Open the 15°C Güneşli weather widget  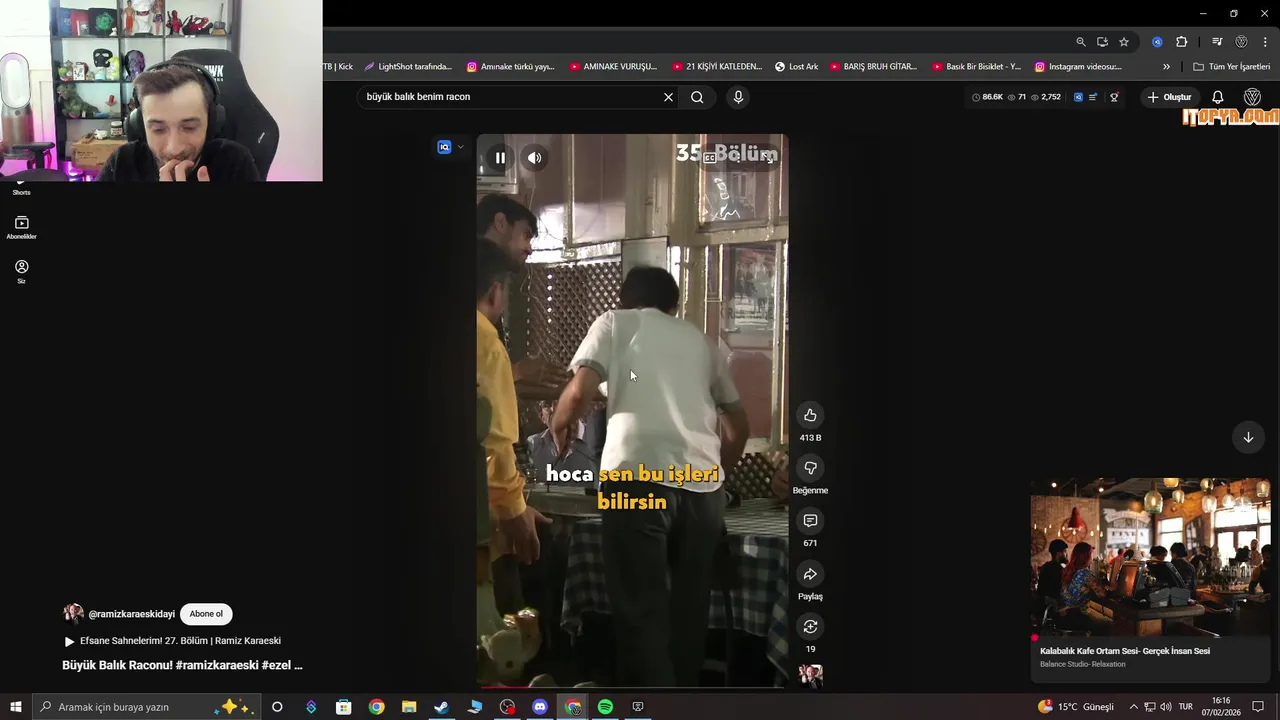click(1075, 707)
